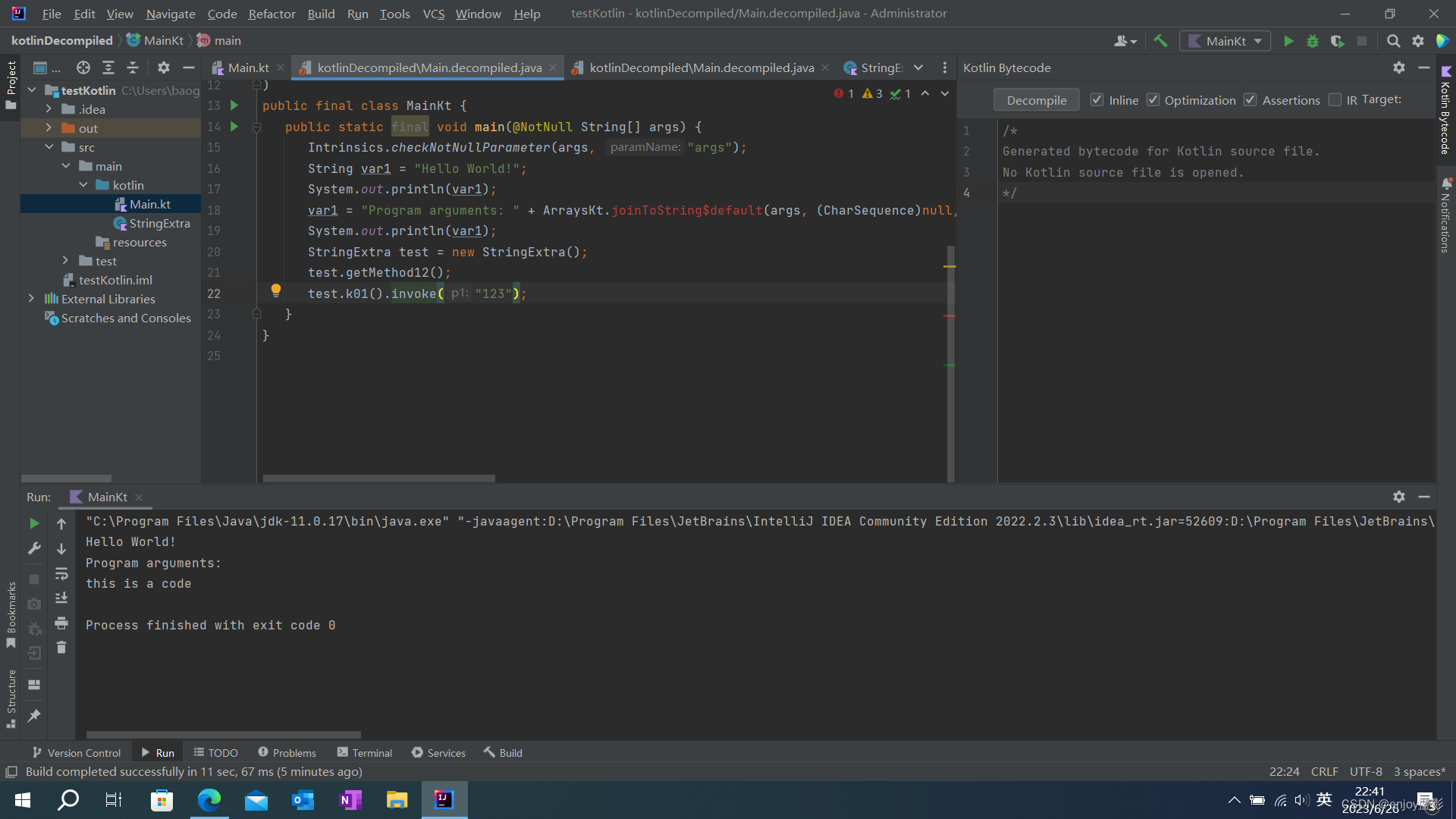Click the Build project hammer icon
This screenshot has height=819, width=1456.
coord(1160,41)
